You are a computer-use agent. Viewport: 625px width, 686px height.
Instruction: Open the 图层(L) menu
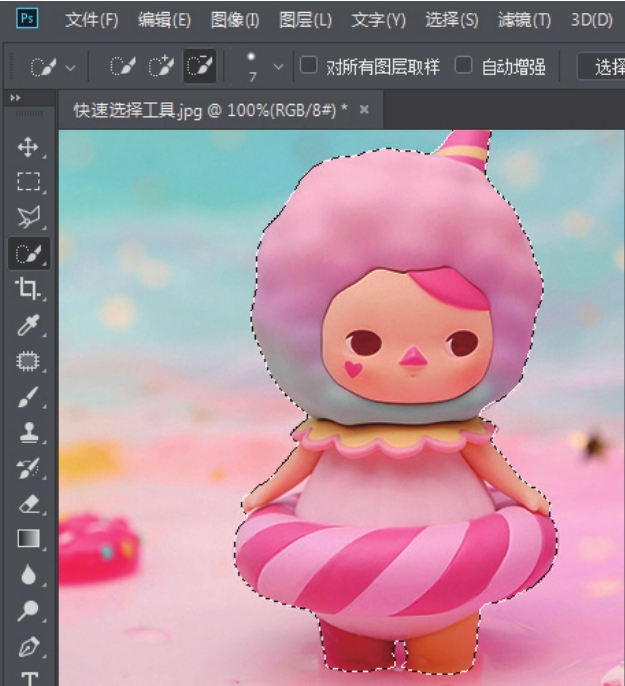click(306, 20)
